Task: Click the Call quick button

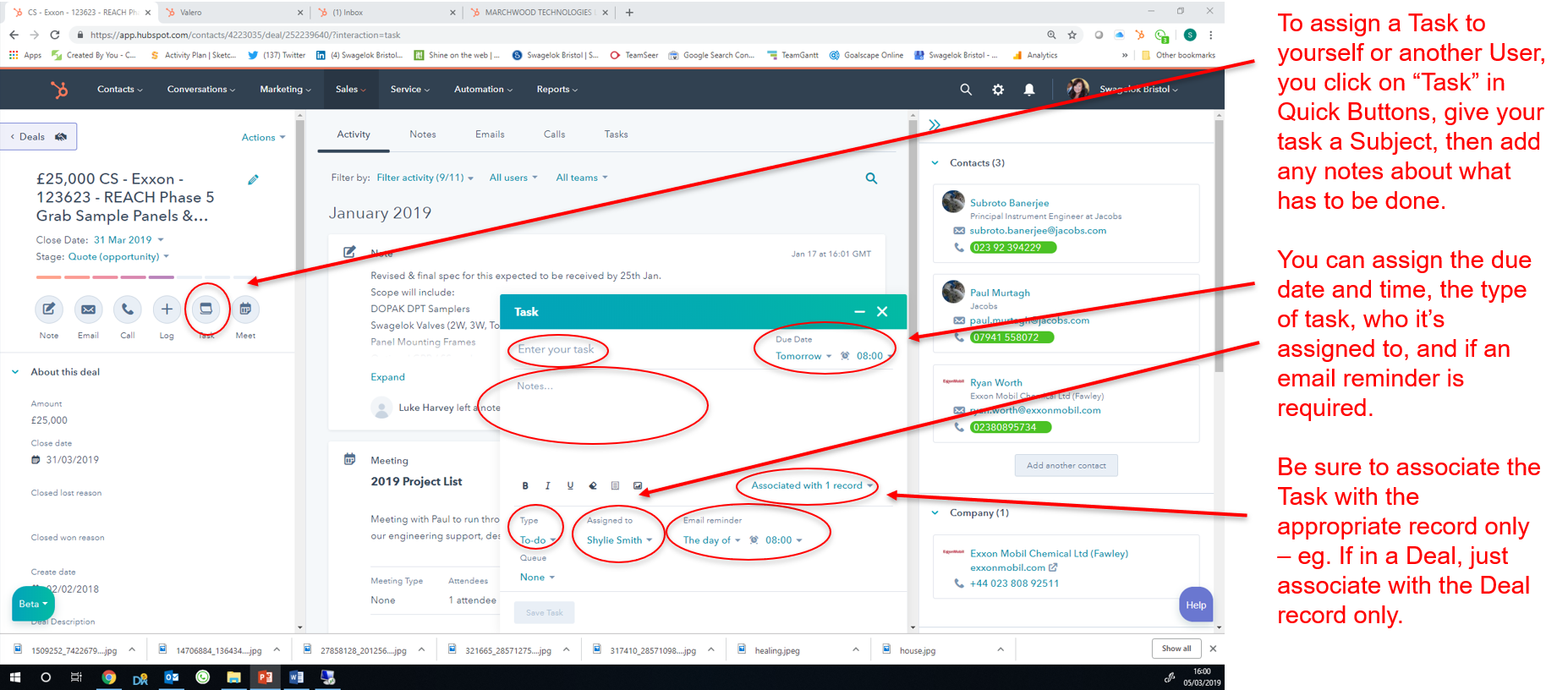Action: (127, 309)
